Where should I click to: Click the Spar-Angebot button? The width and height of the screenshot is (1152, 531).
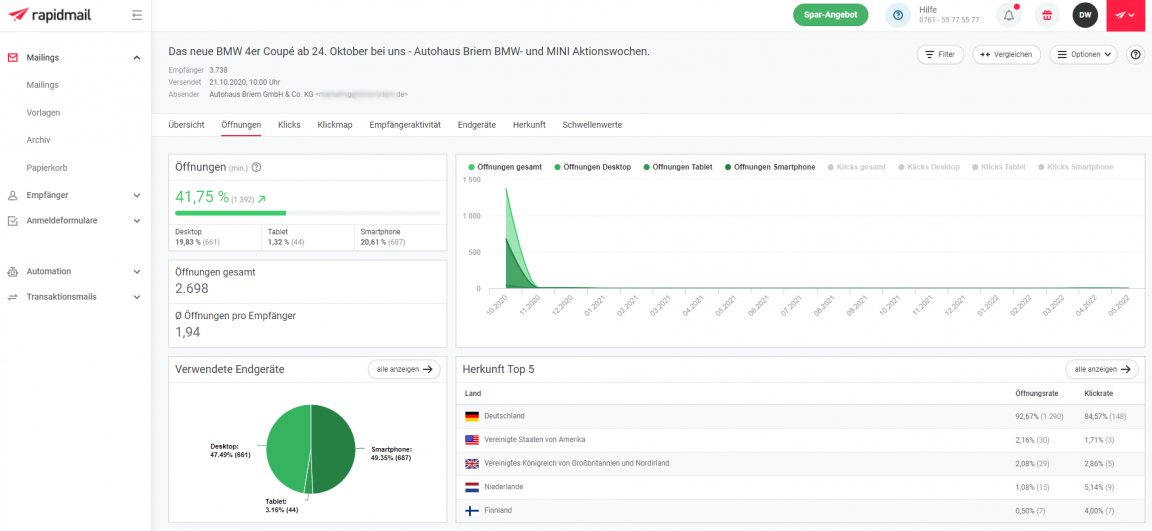pyautogui.click(x=830, y=15)
